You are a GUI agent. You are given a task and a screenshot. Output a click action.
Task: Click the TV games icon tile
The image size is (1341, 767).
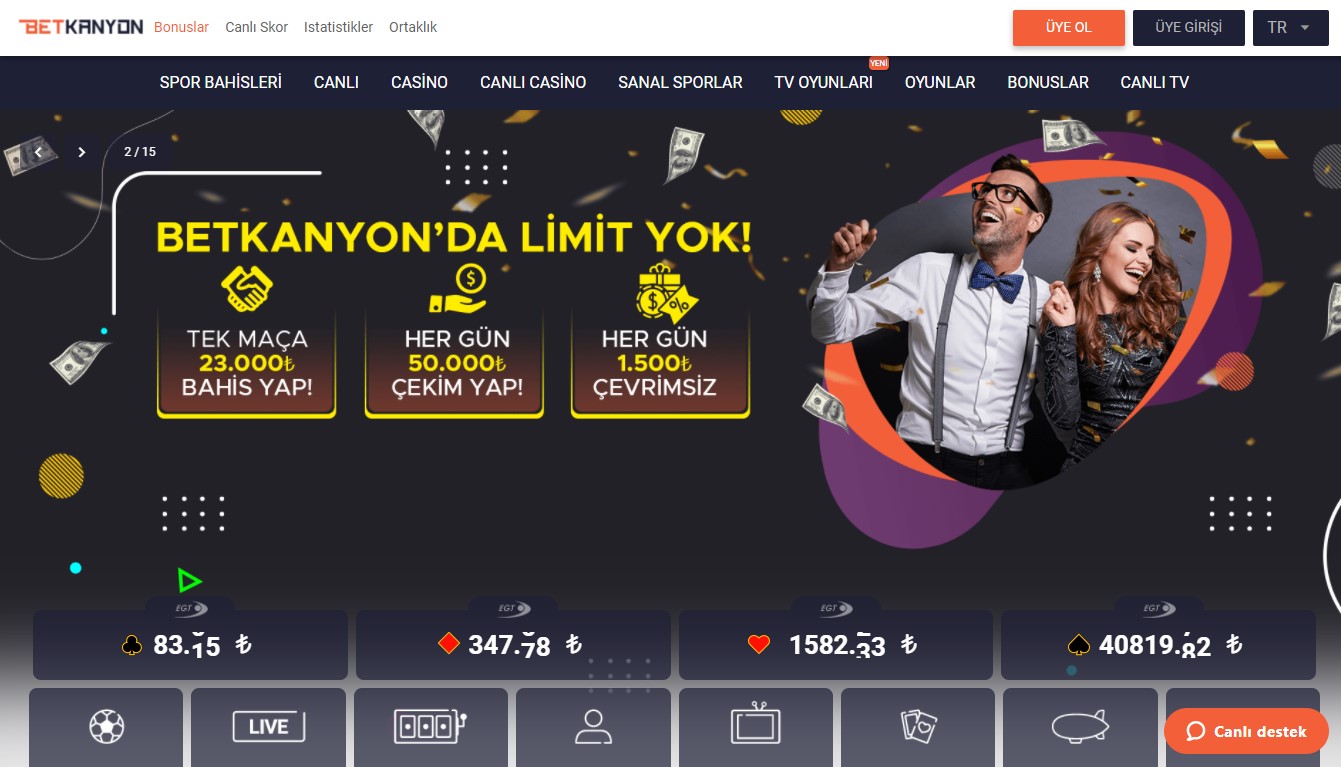pos(755,727)
